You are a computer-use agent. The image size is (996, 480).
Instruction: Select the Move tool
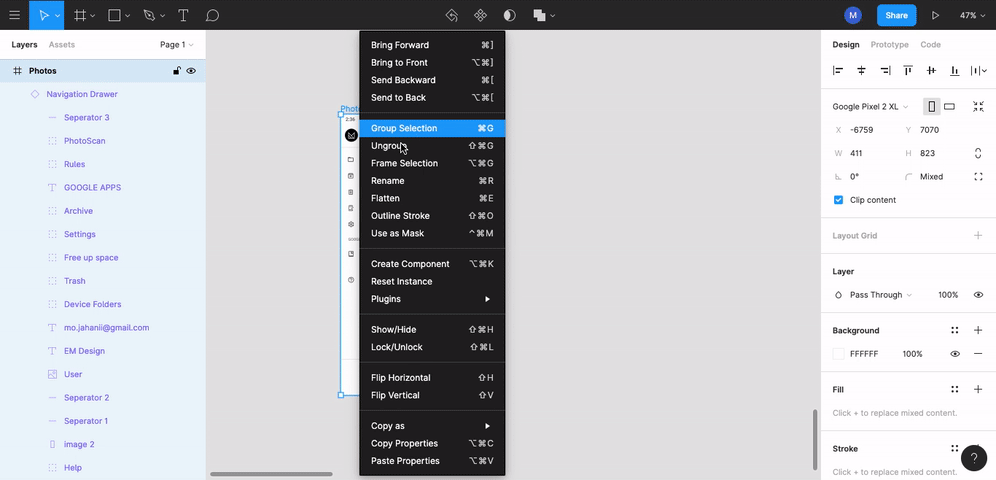(43, 15)
